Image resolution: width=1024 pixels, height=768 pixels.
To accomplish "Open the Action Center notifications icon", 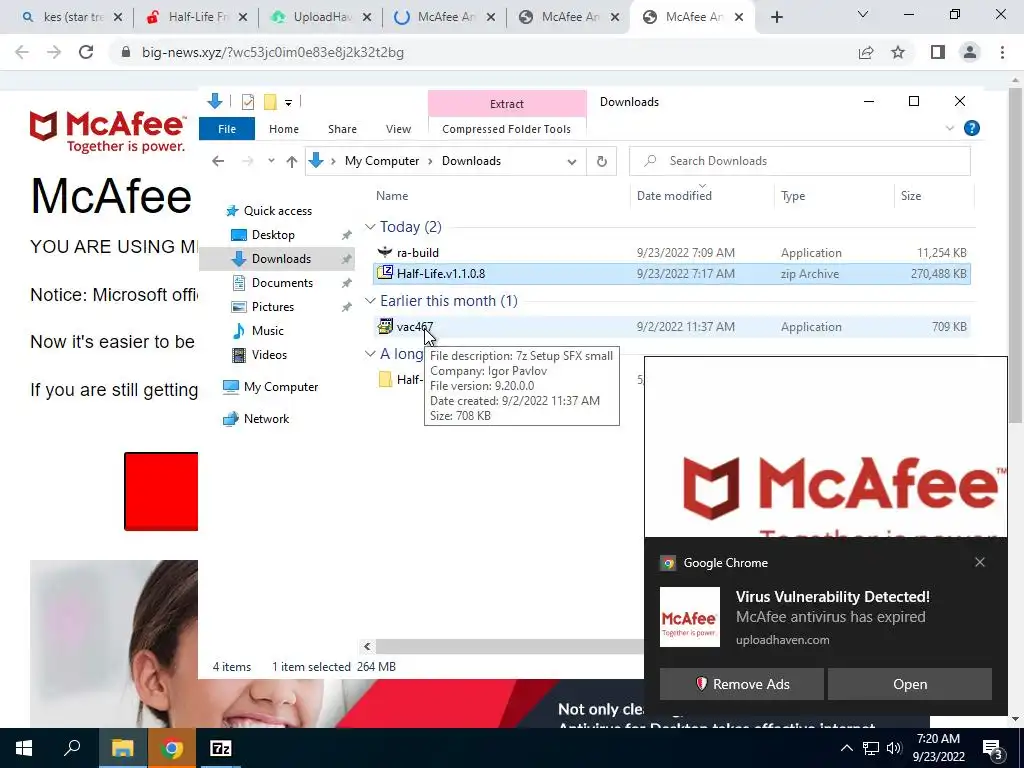I will [993, 749].
